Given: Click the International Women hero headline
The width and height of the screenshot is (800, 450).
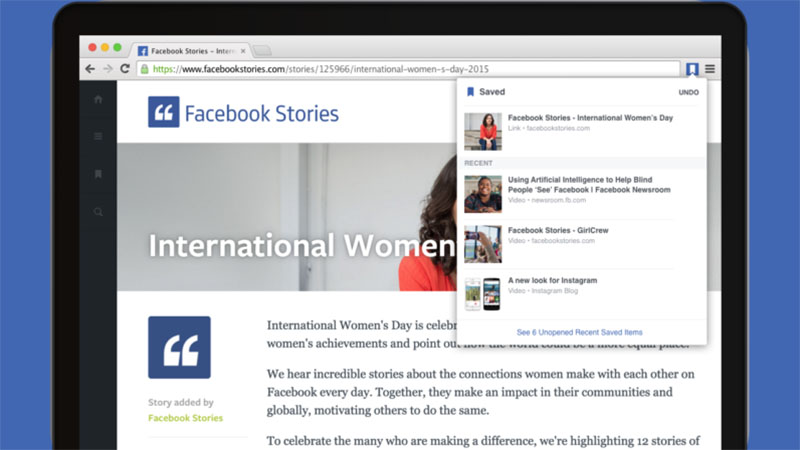Looking at the screenshot, I should 302,245.
